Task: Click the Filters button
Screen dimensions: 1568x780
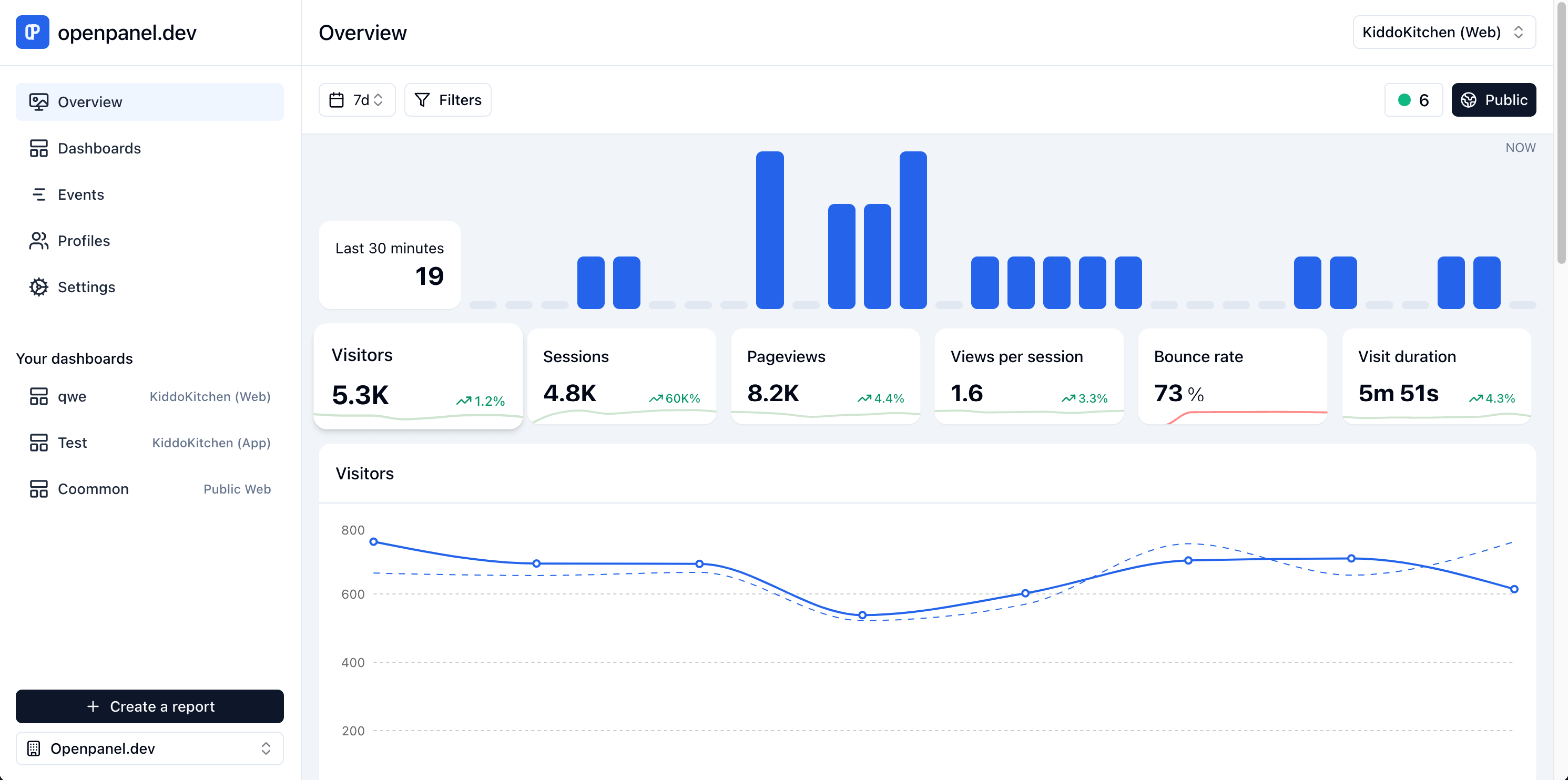Action: click(448, 99)
